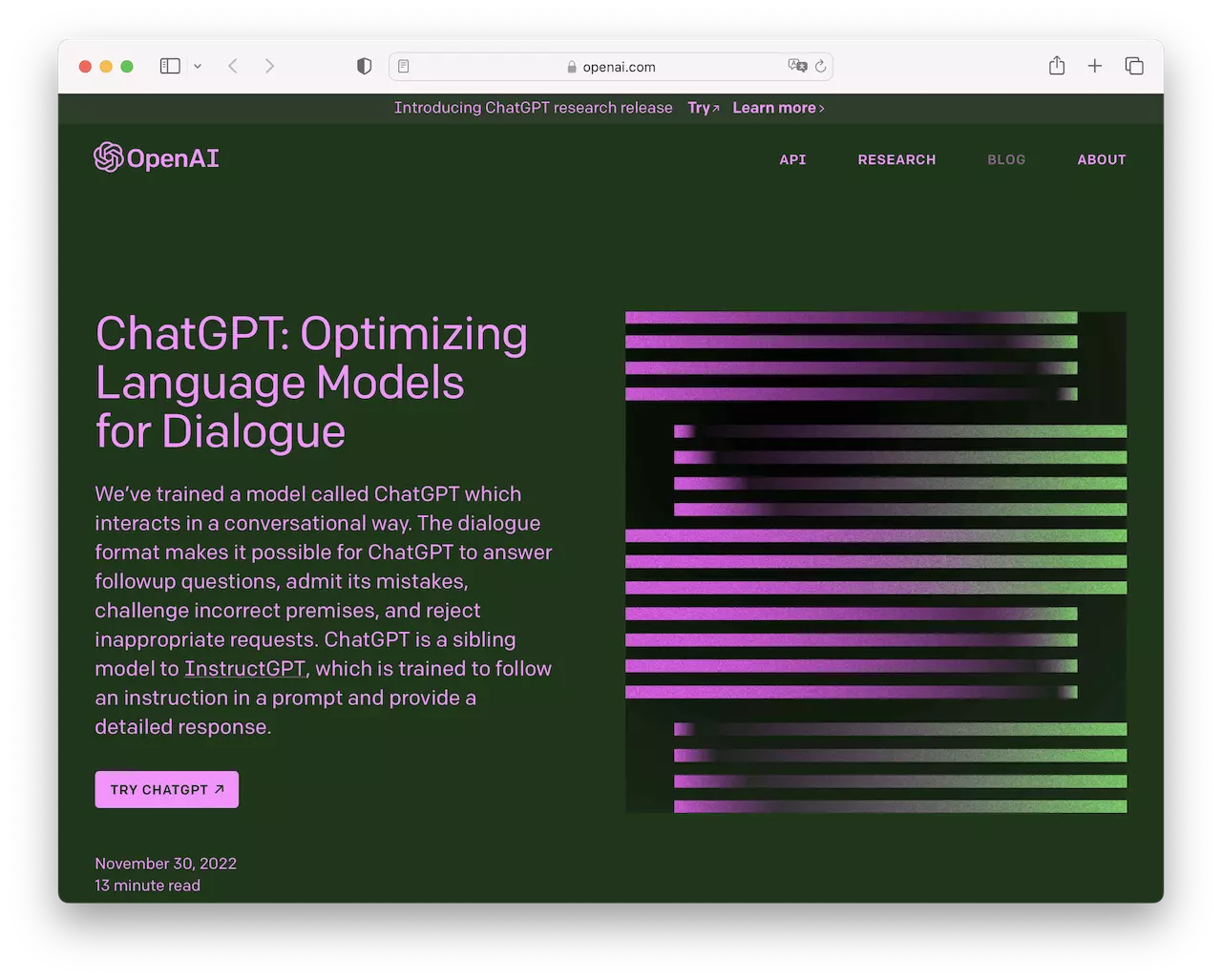
Task: Click the translate page icon
Action: tap(797, 66)
